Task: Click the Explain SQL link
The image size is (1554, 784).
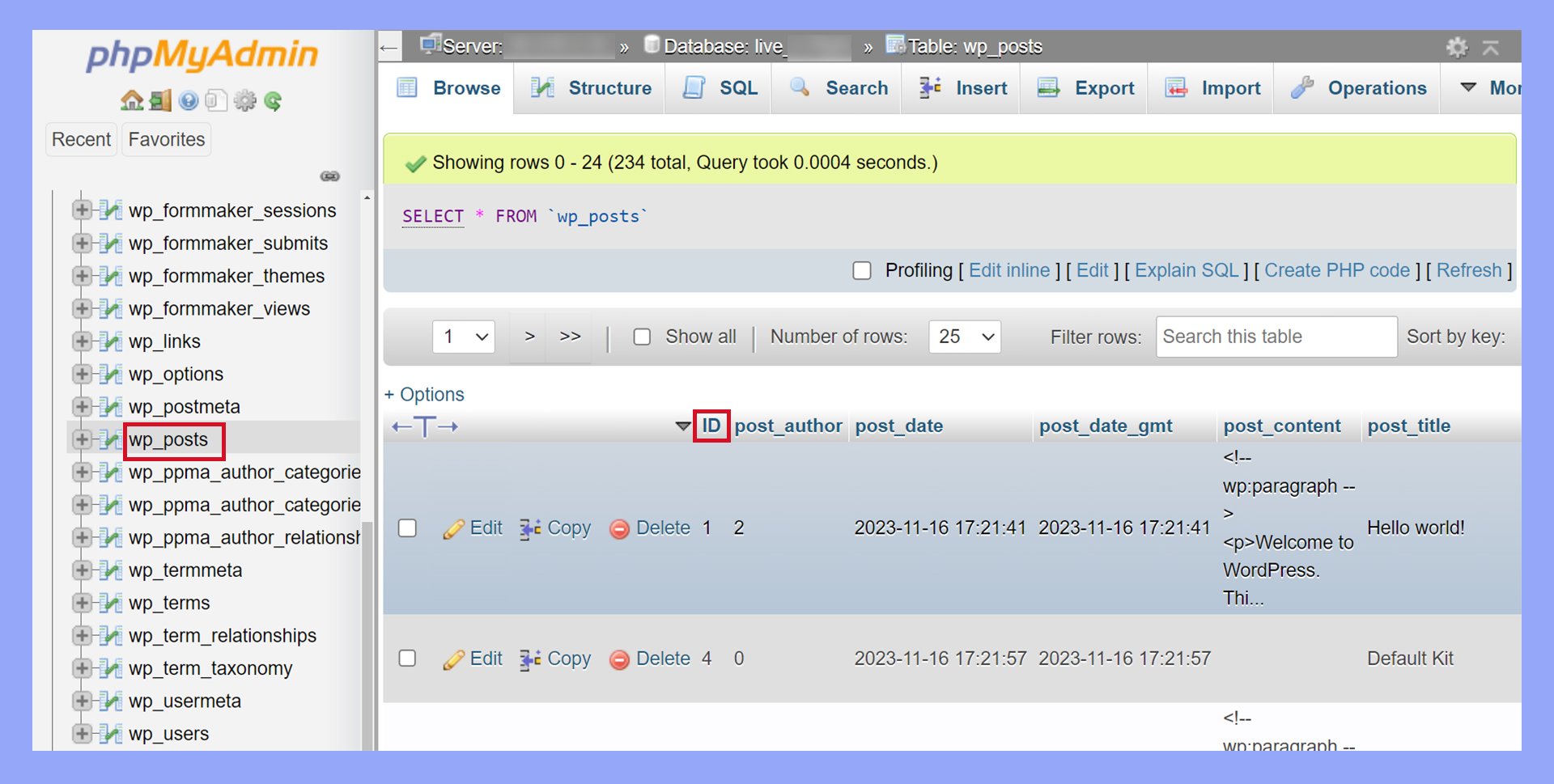Action: point(1186,271)
